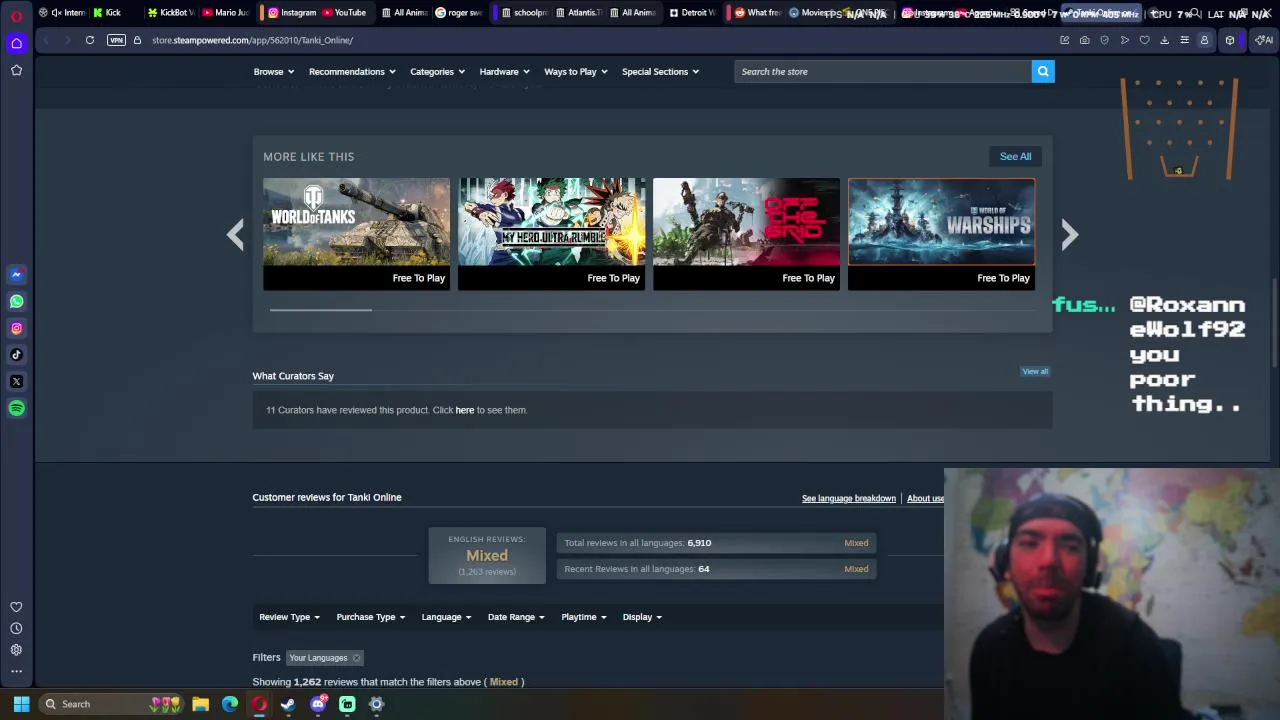Open the Purchase Type filter dropdown
The width and height of the screenshot is (1280, 720).
click(x=371, y=617)
